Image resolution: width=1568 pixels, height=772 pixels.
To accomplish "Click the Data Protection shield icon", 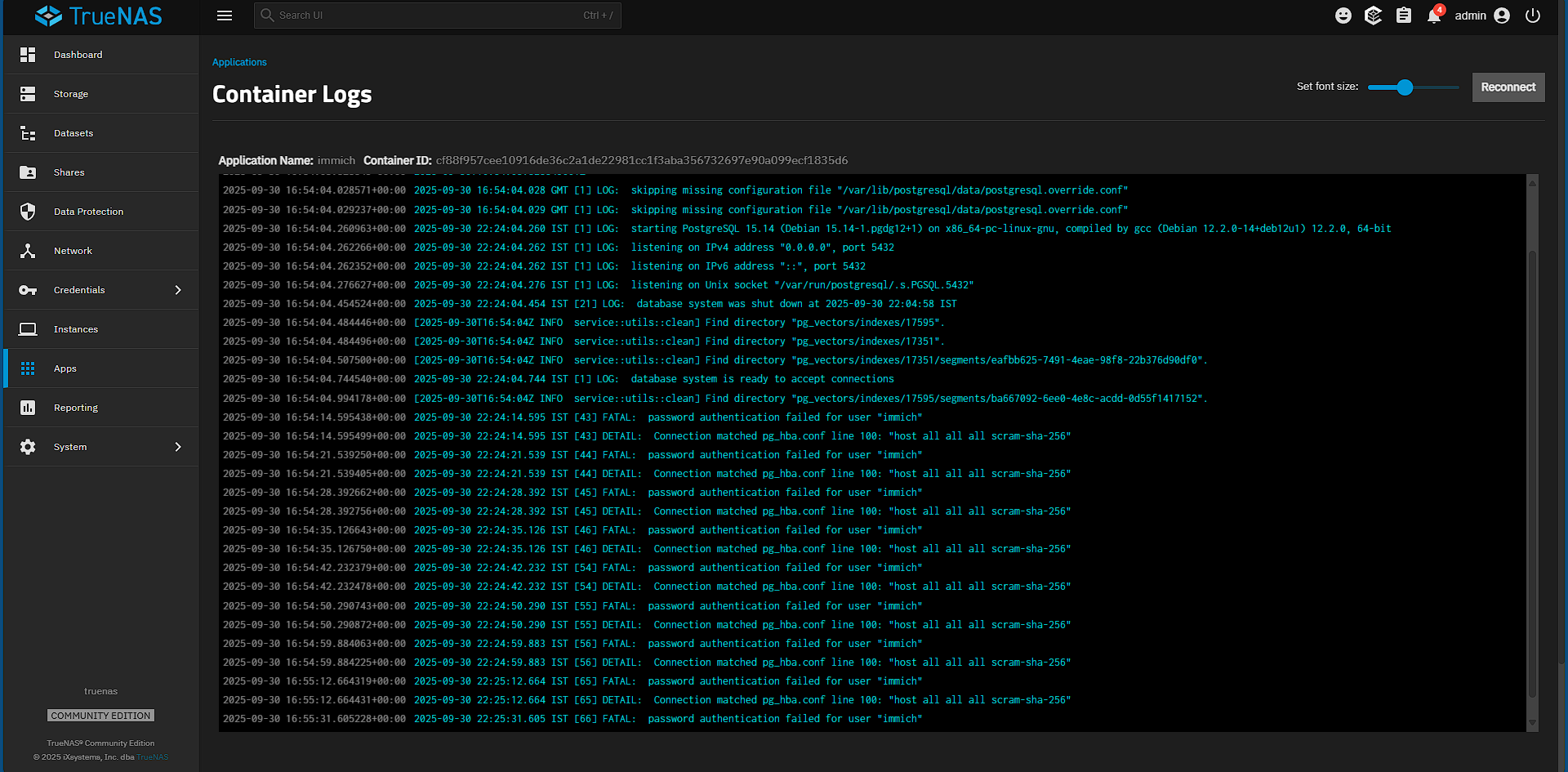I will click(28, 212).
